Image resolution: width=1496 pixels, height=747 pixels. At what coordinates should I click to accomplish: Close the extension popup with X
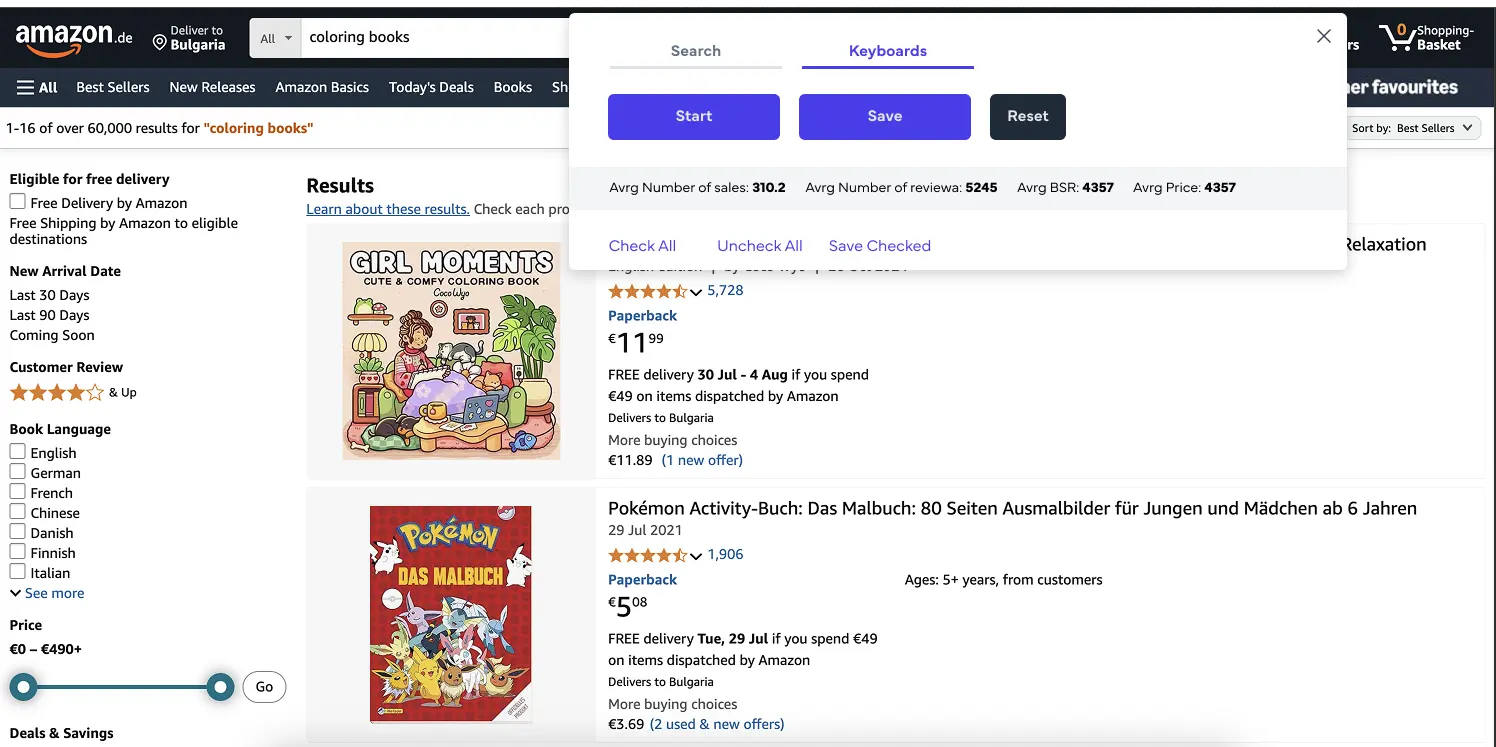coord(1323,36)
